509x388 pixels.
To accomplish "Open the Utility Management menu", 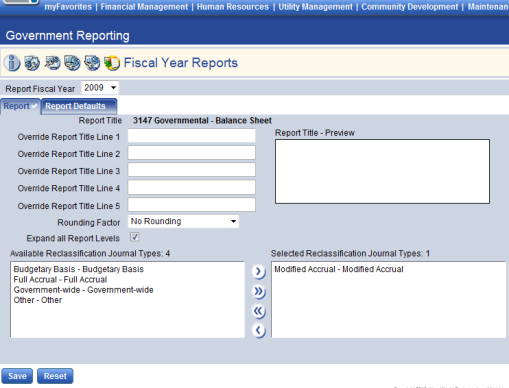I will coord(315,7).
